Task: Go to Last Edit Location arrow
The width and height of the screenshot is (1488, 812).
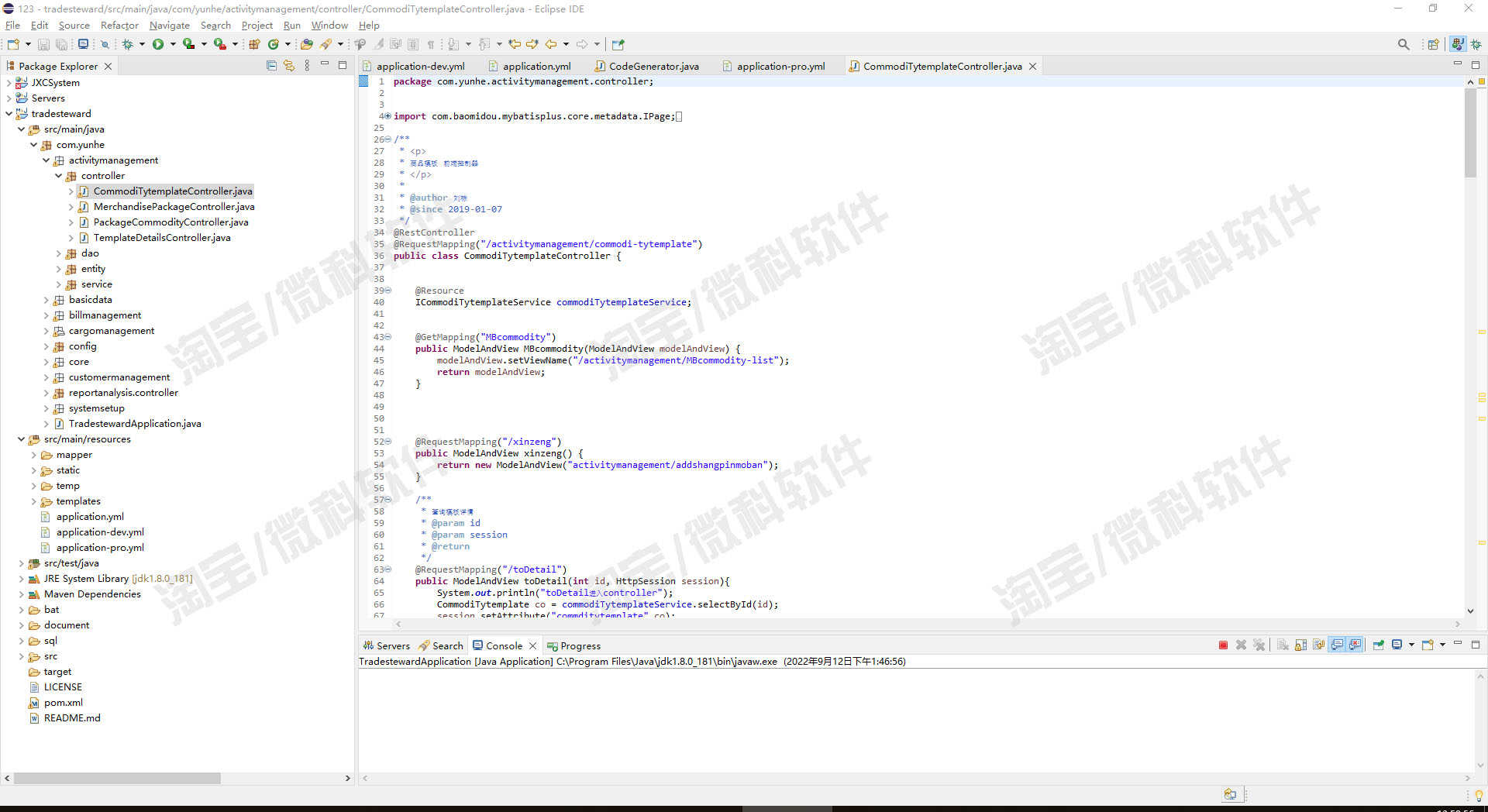Action: tap(515, 44)
